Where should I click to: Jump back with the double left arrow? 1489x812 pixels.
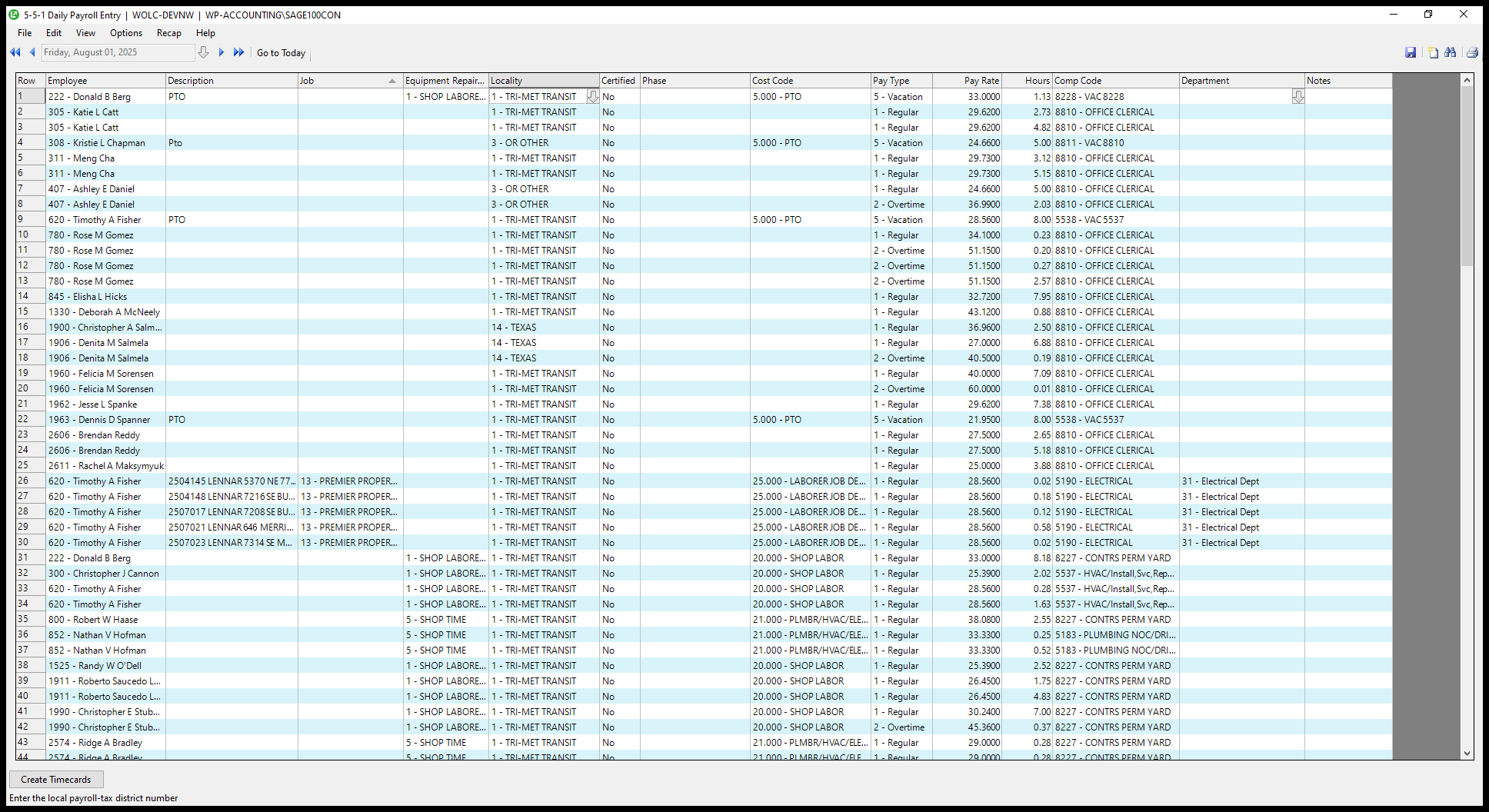click(15, 52)
